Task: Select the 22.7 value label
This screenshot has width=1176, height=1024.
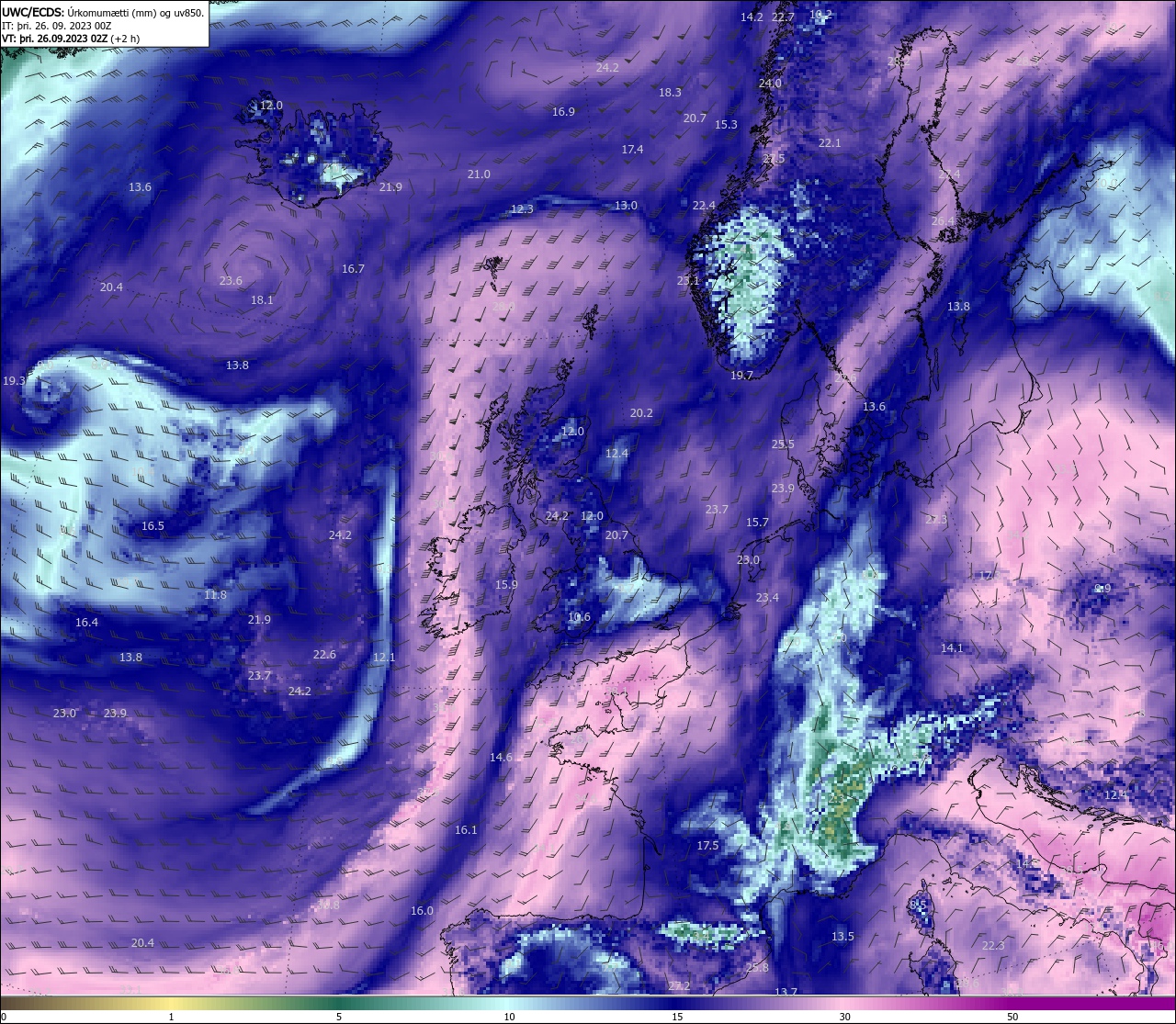Action: [783, 17]
